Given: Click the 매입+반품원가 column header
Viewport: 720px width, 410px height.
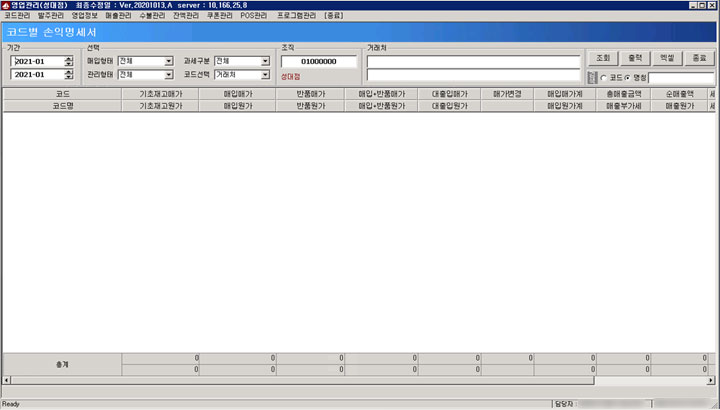Looking at the screenshot, I should [x=382, y=106].
